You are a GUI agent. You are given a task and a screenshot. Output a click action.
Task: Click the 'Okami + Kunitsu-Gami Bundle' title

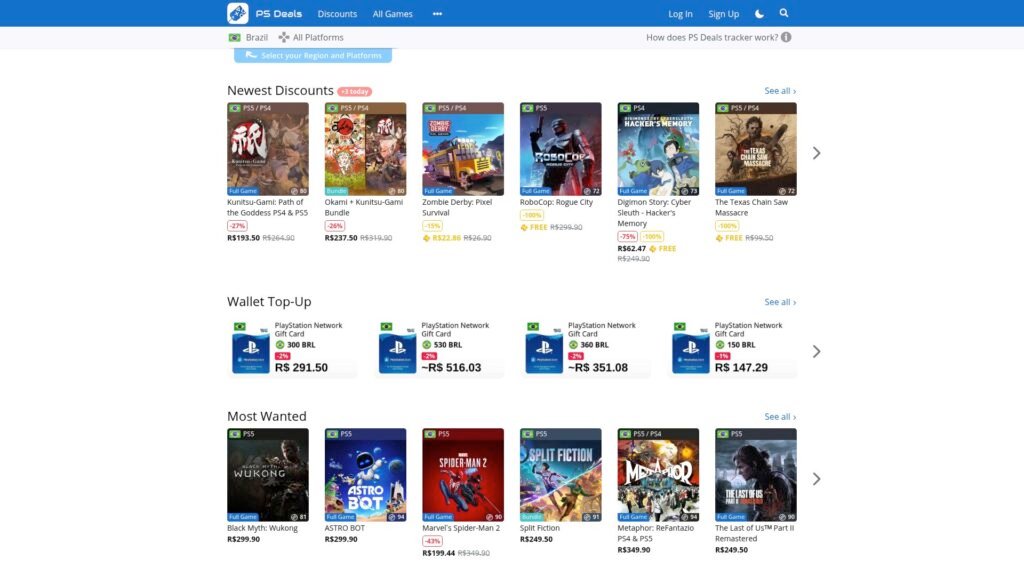coord(364,208)
